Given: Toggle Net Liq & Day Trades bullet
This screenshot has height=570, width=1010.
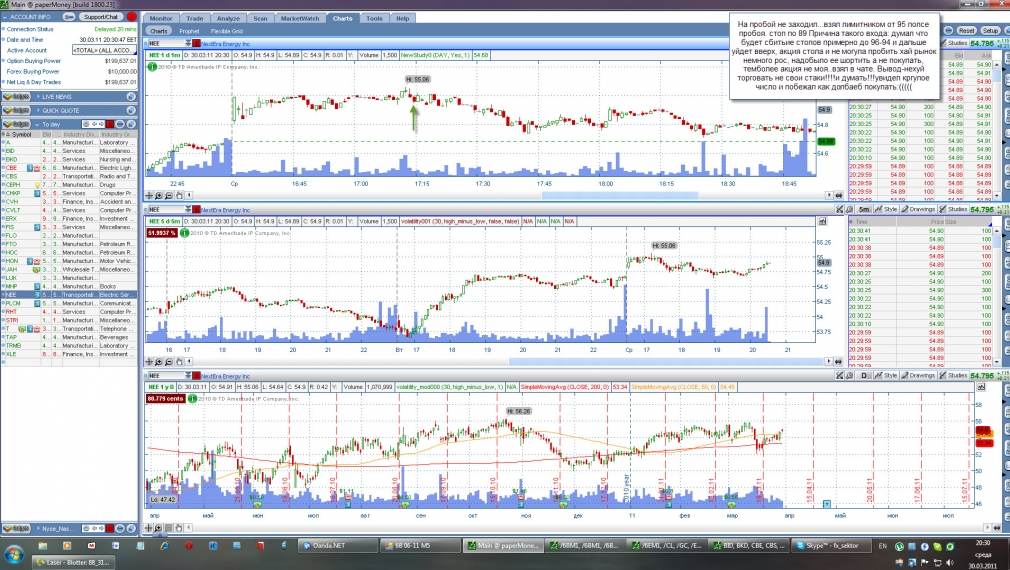Looking at the screenshot, I should click(3, 82).
